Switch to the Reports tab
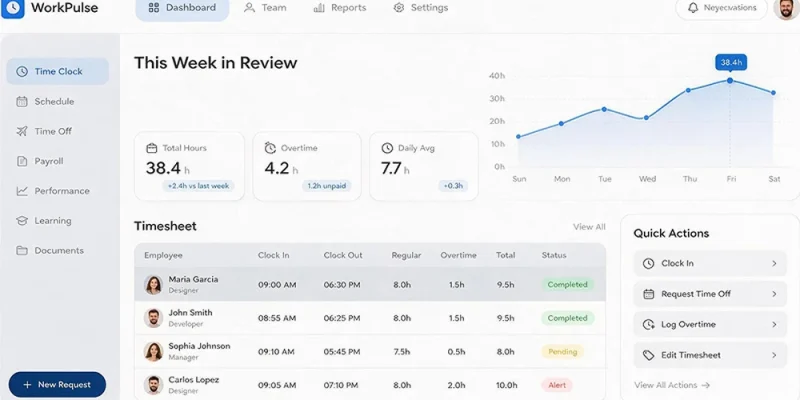 [x=340, y=8]
